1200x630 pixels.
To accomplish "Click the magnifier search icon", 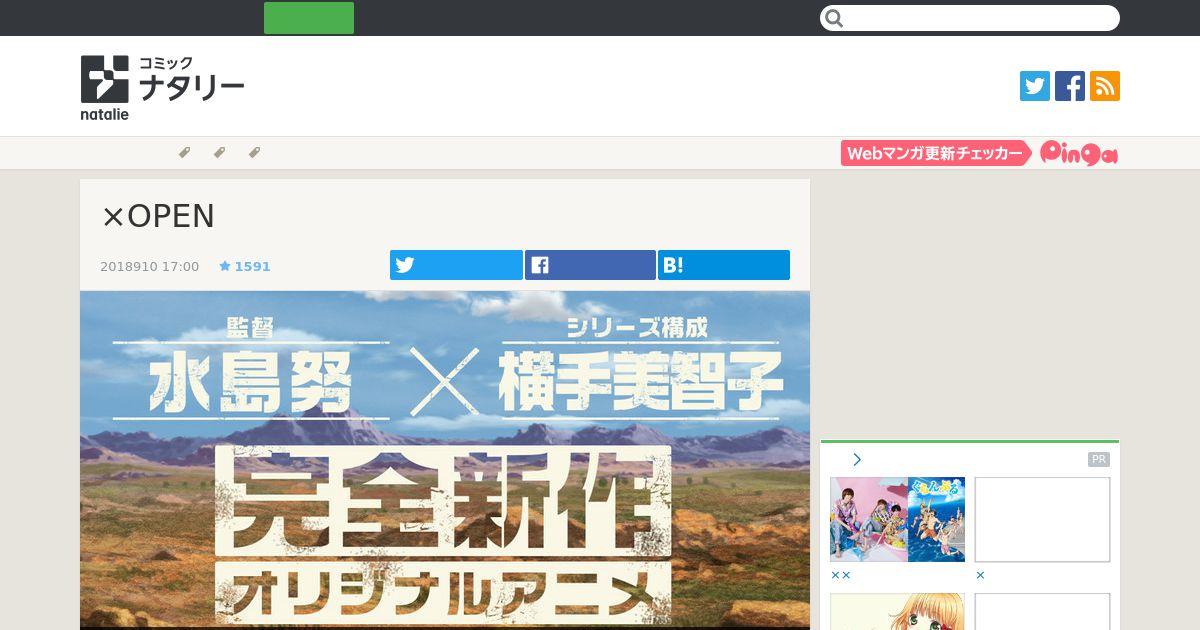I will 835,18.
